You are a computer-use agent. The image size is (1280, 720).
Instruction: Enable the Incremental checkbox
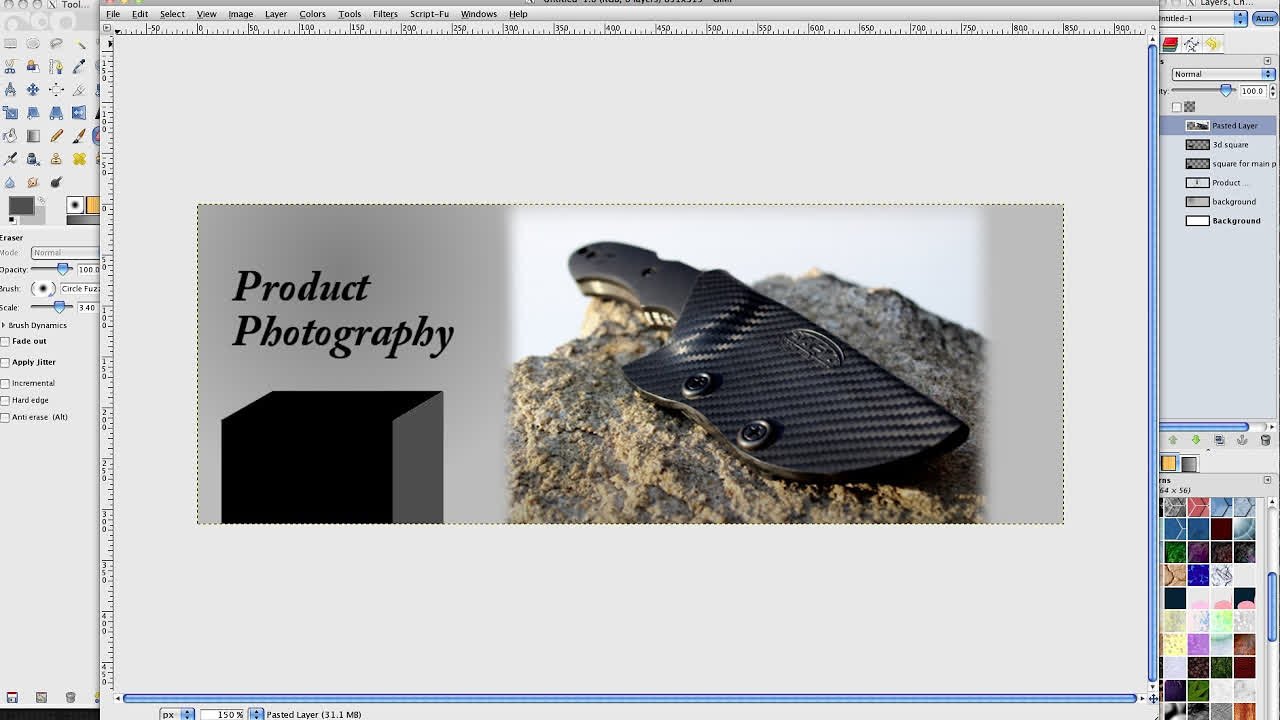pyautogui.click(x=5, y=383)
